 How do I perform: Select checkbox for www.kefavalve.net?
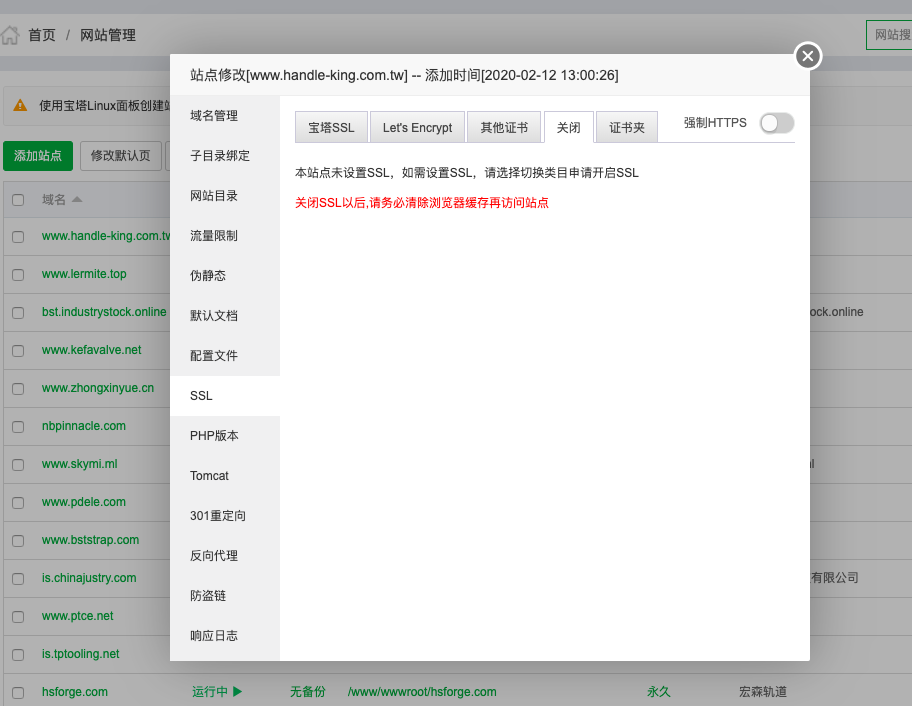coord(18,350)
